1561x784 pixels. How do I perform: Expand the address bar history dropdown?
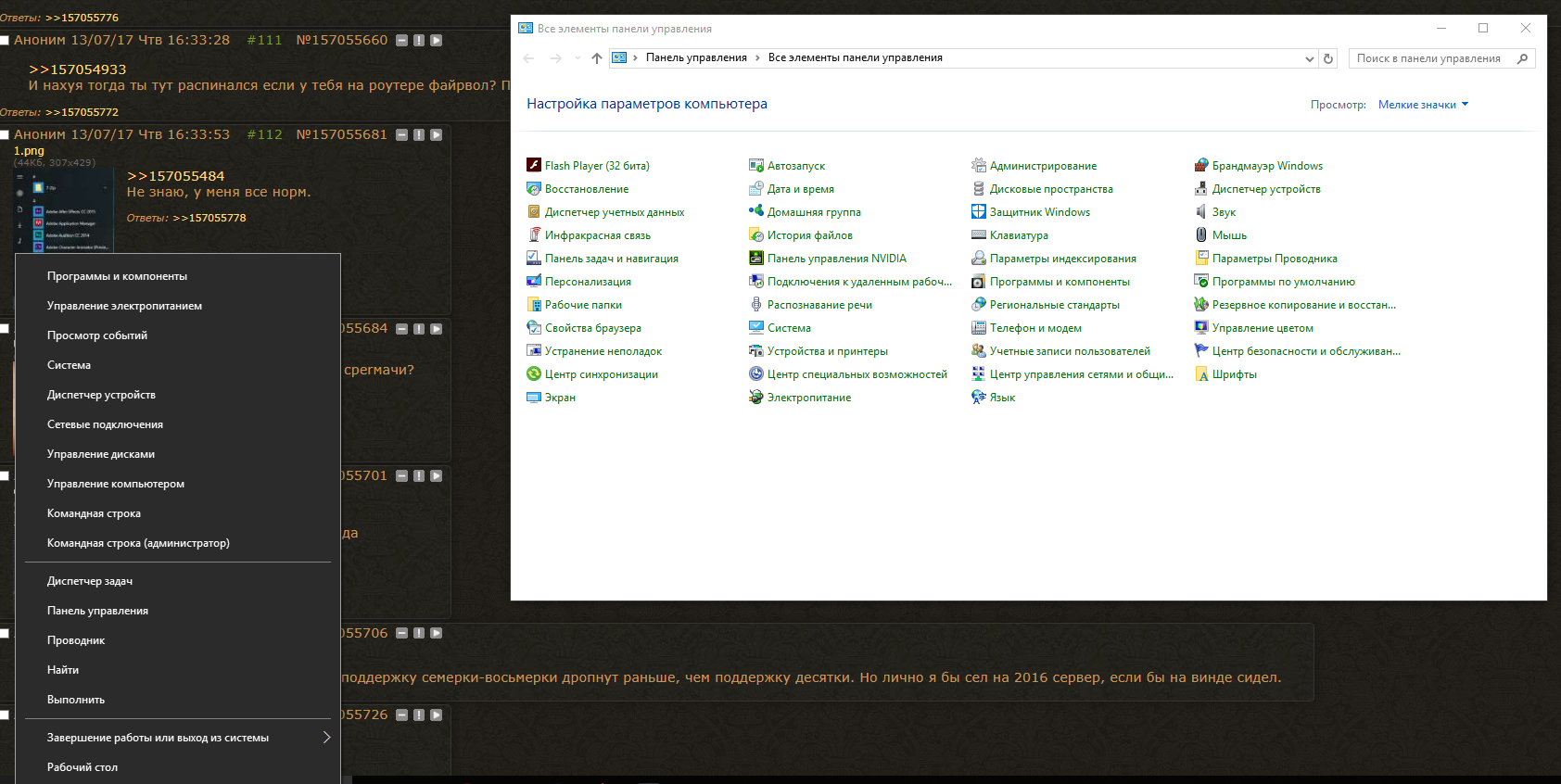1309,58
